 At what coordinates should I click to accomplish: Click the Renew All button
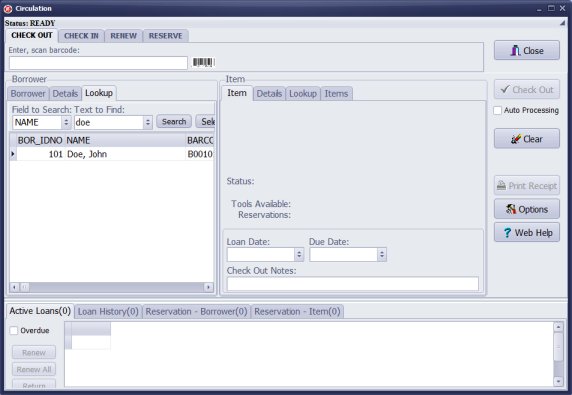click(34, 369)
